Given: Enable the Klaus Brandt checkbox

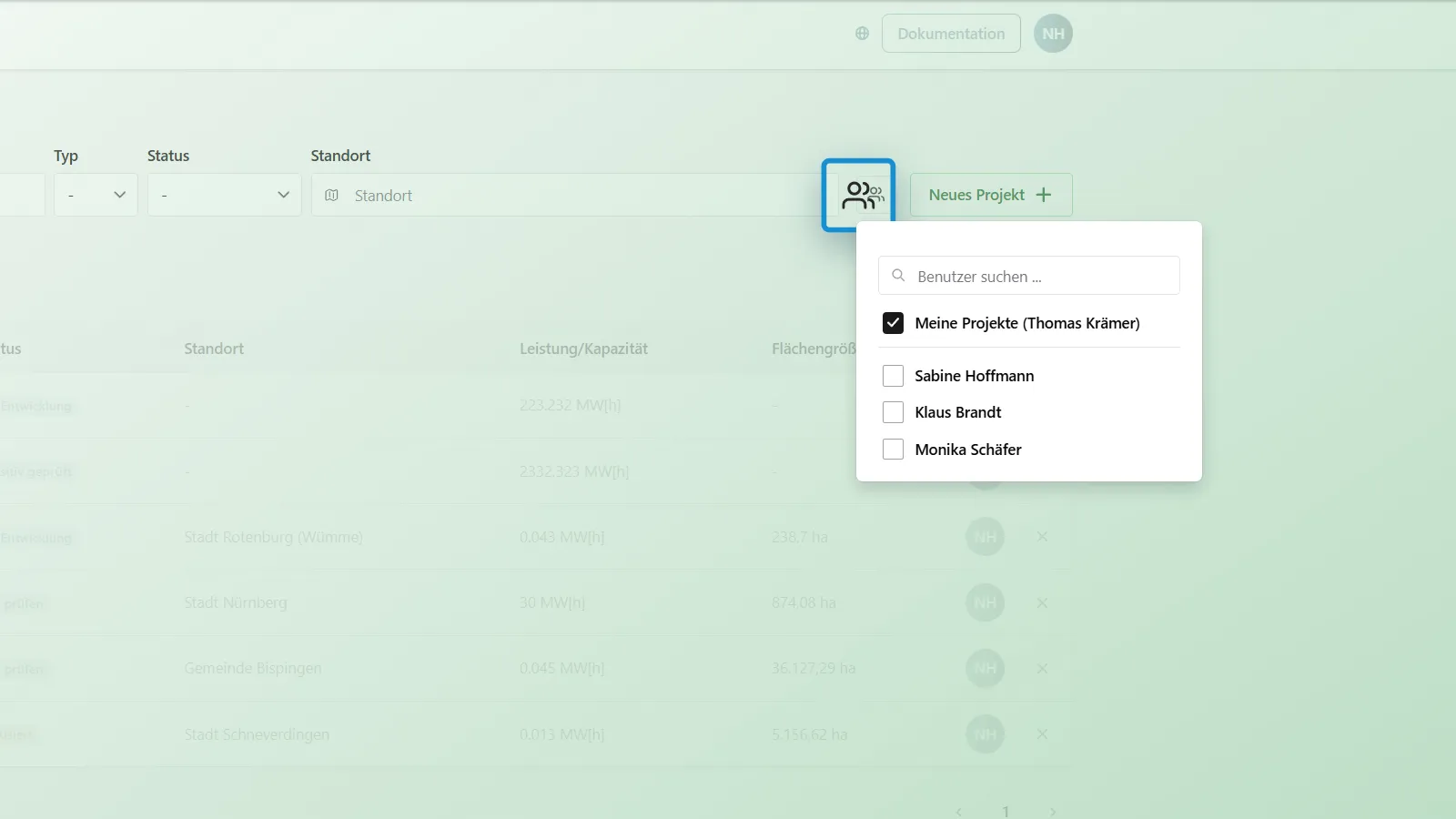Looking at the screenshot, I should 893,412.
